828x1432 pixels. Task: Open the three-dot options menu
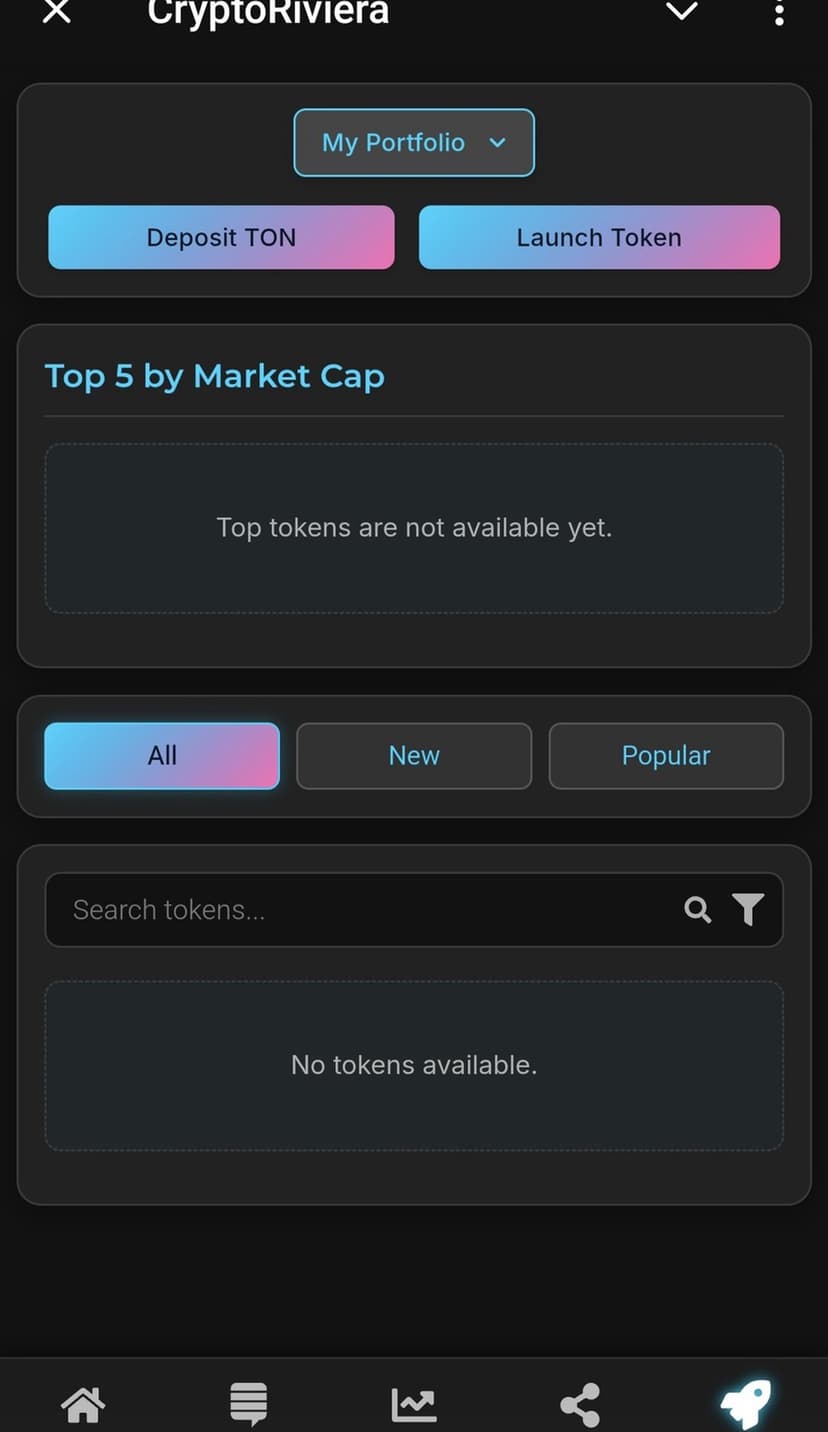[779, 13]
